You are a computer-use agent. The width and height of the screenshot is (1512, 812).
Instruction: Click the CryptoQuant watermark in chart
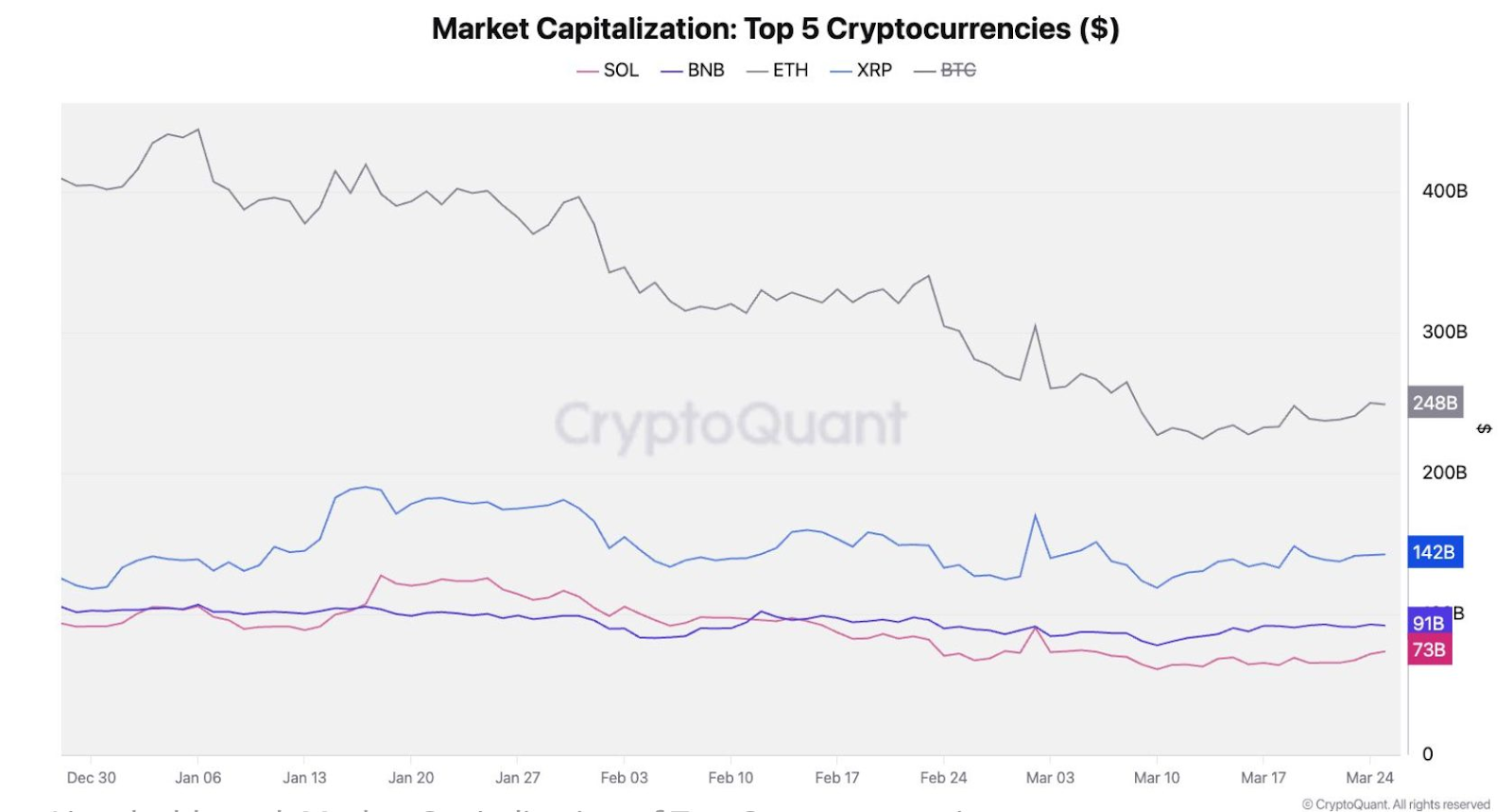(730, 423)
